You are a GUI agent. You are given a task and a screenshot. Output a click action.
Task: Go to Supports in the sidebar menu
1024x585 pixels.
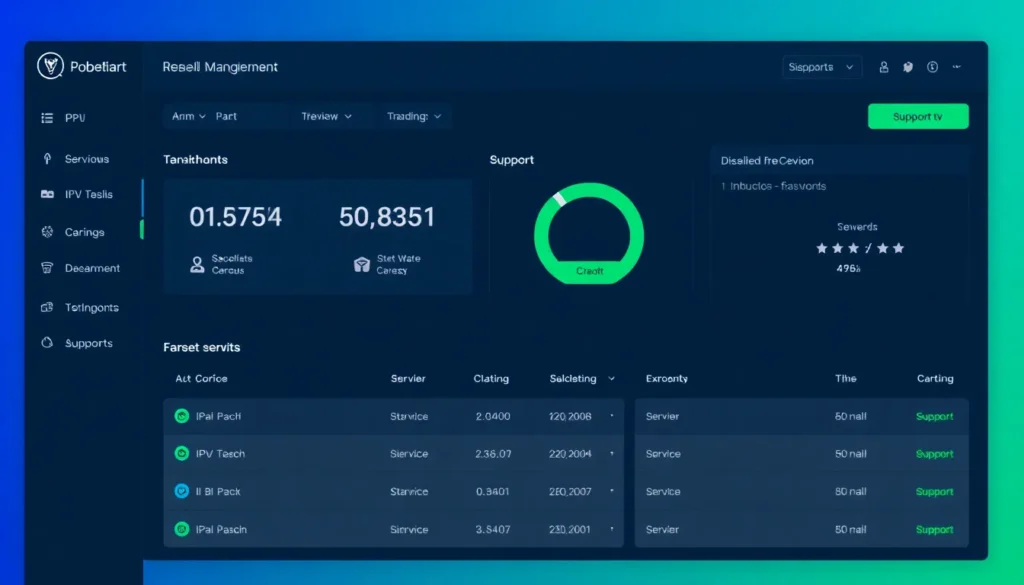point(88,343)
